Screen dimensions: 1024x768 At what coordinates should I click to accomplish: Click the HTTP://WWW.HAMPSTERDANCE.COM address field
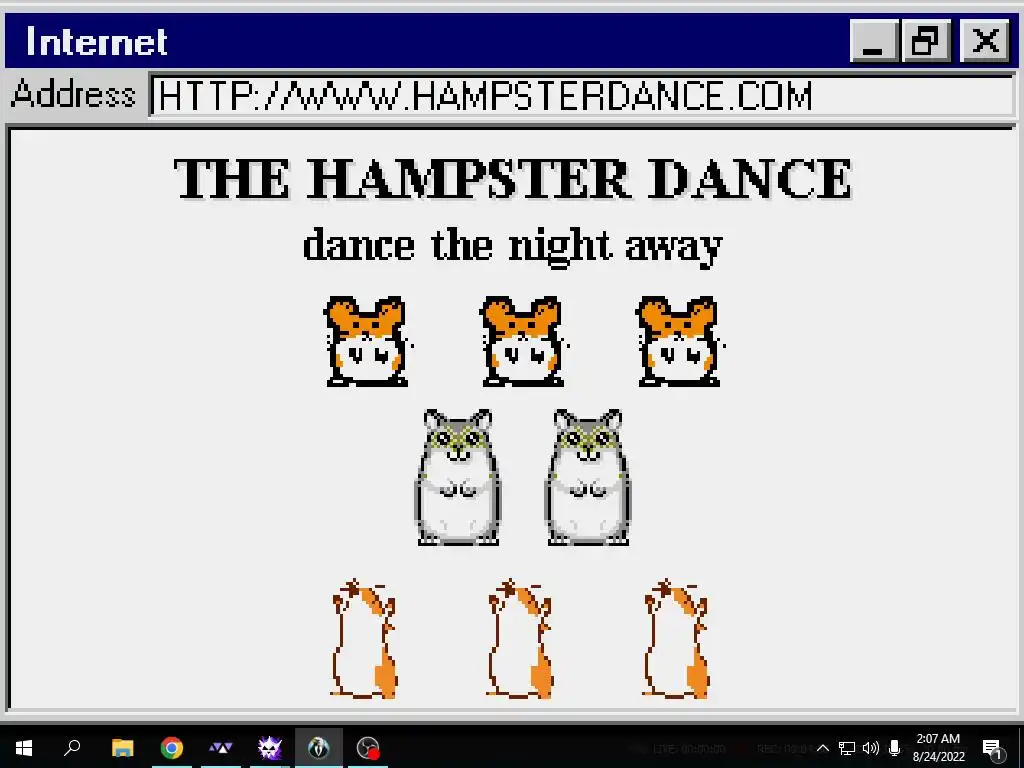(x=582, y=96)
